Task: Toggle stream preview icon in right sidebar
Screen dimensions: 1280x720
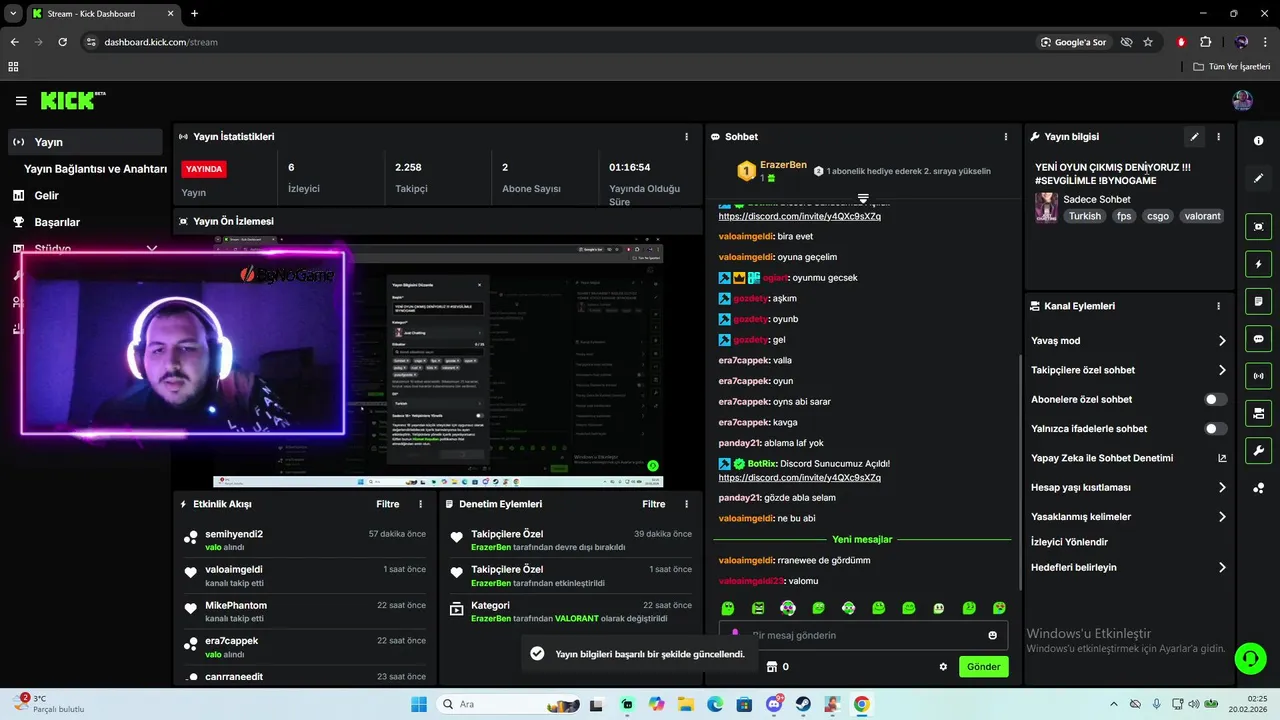Action: tap(1259, 227)
